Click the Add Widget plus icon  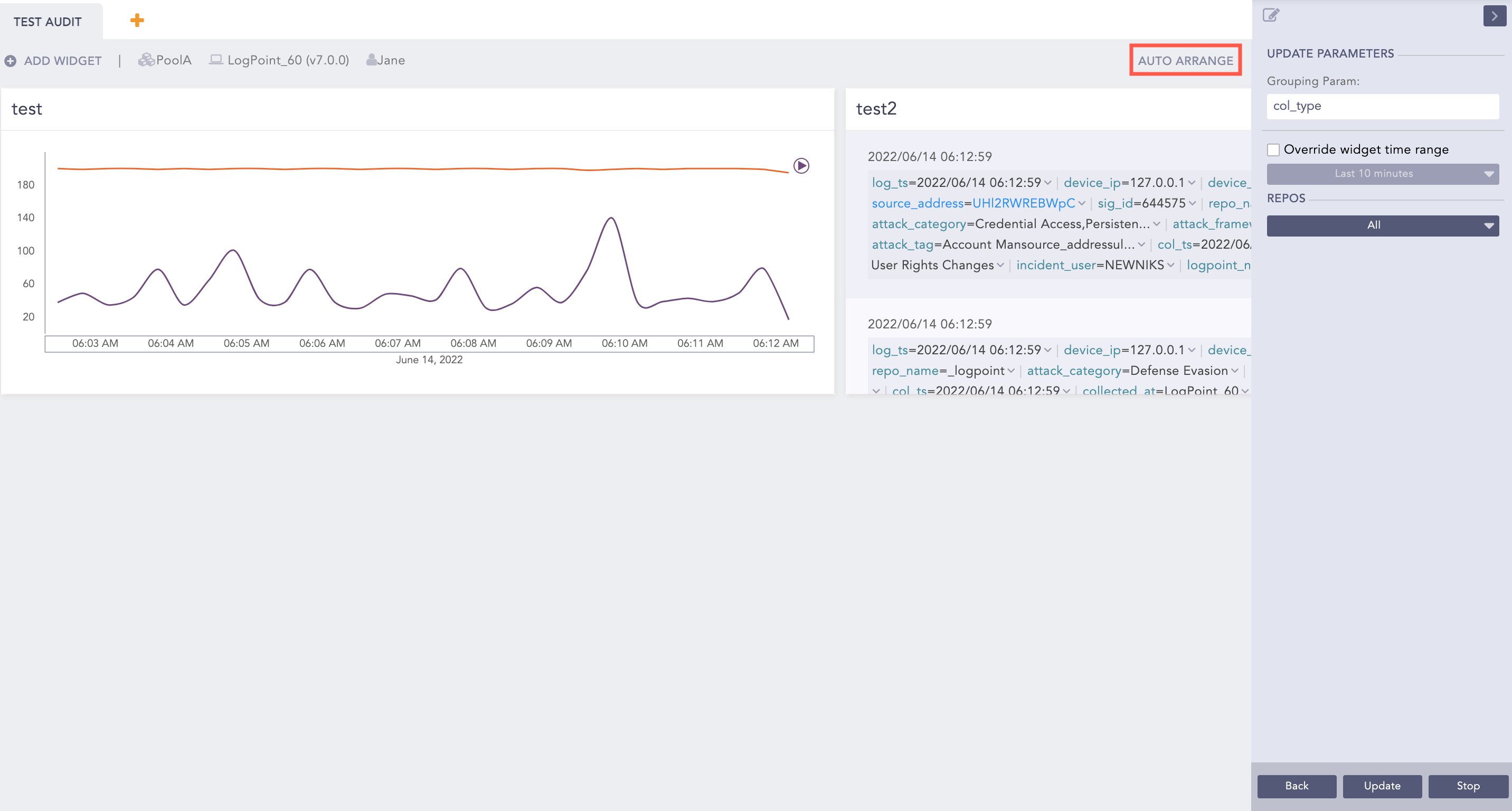pyautogui.click(x=11, y=61)
